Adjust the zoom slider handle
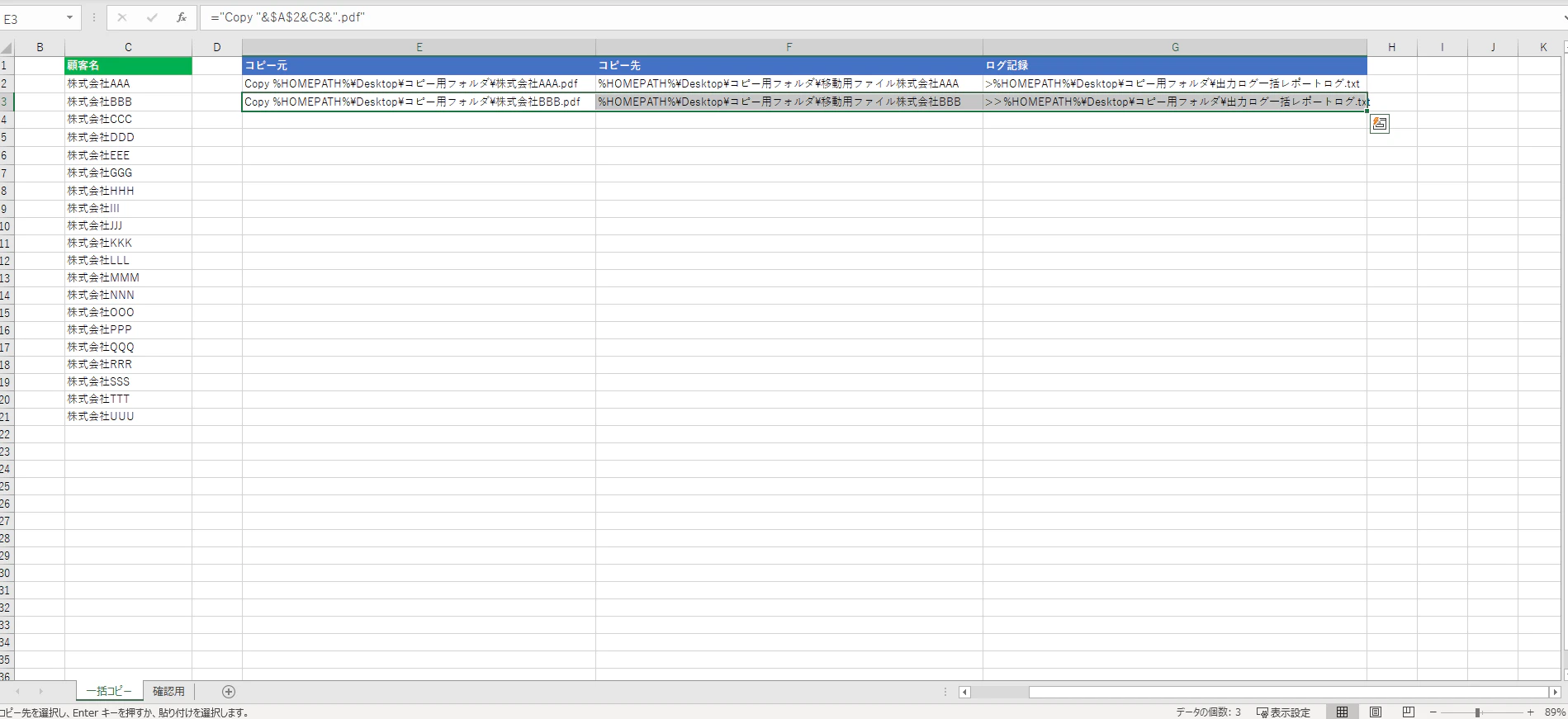The width and height of the screenshot is (1568, 719). (1477, 712)
